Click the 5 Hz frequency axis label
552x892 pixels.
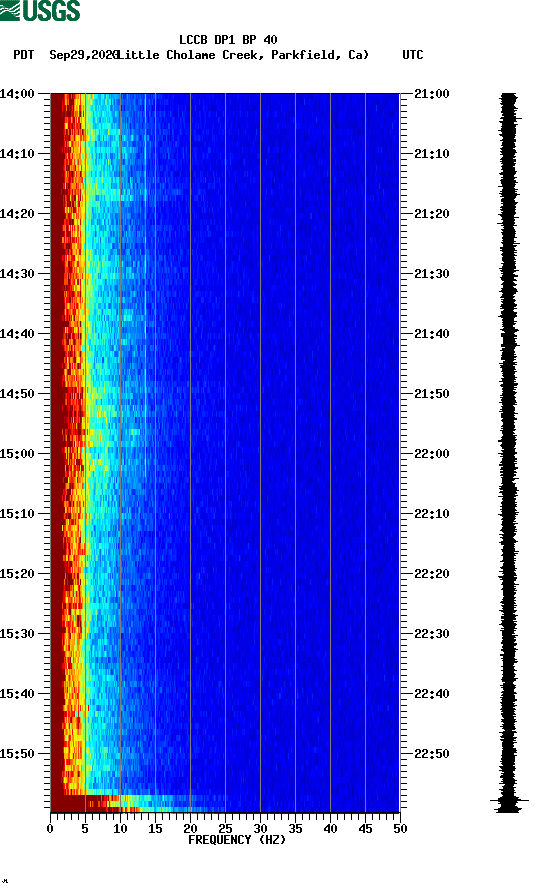coord(85,829)
